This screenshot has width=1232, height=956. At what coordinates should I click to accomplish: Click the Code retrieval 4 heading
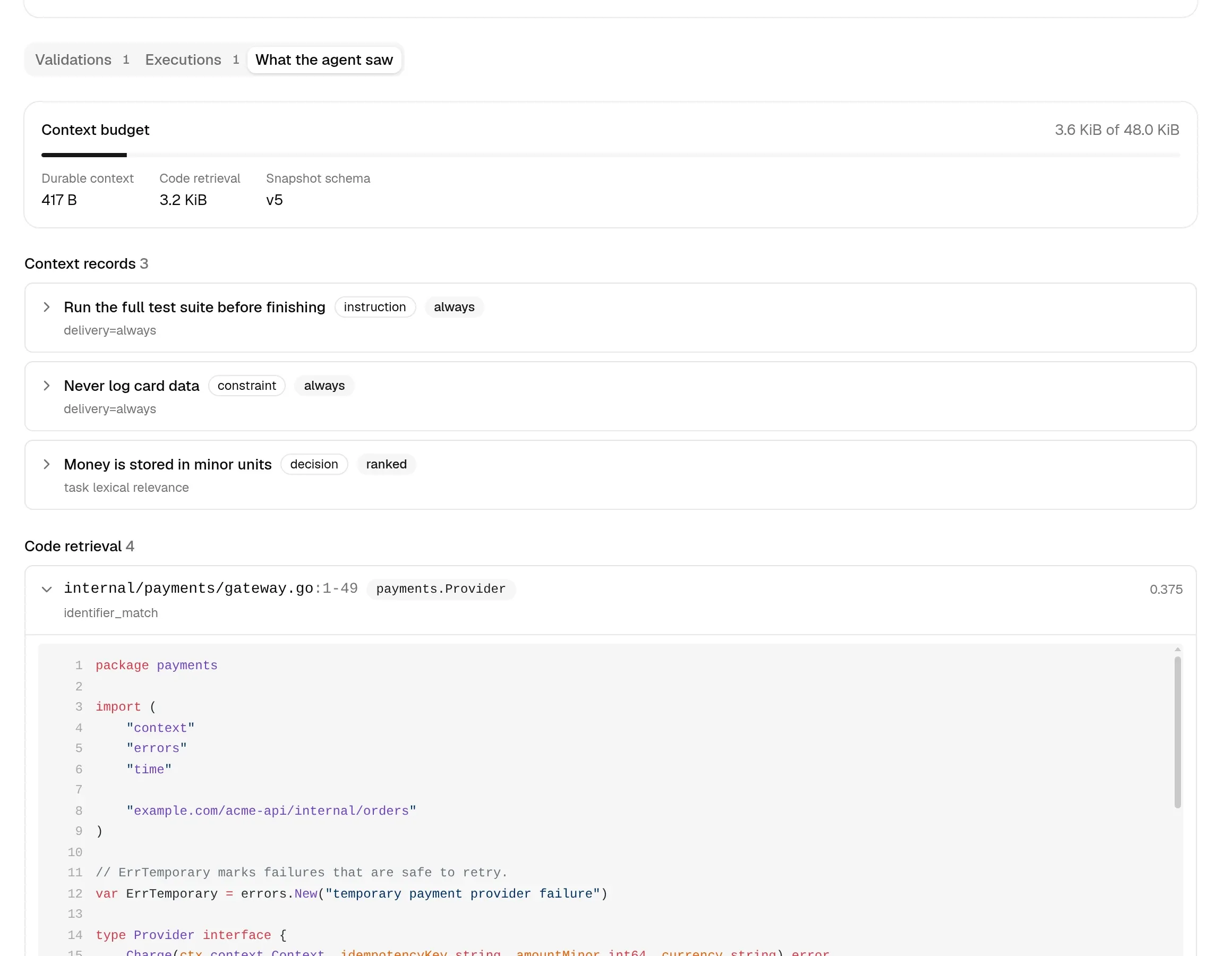pos(79,547)
